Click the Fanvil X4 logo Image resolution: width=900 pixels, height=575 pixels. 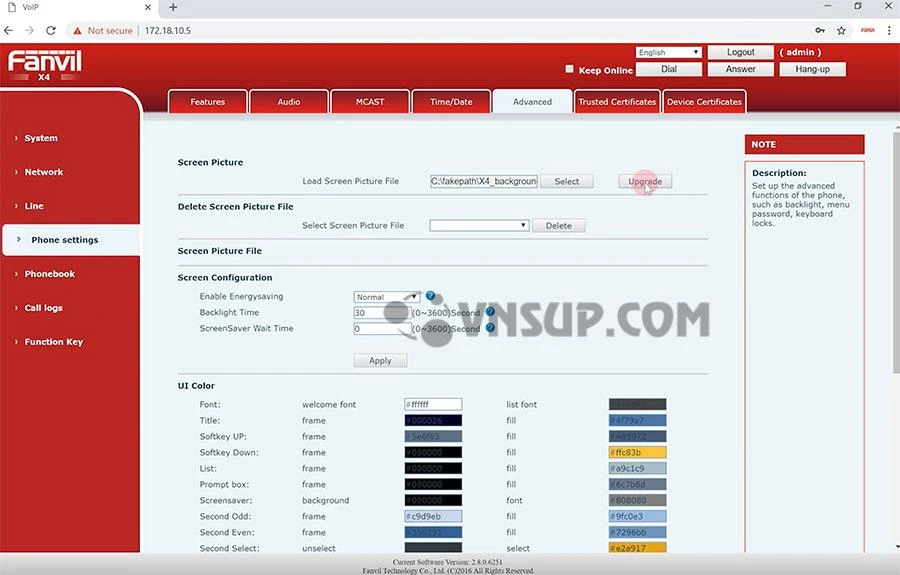tap(45, 65)
